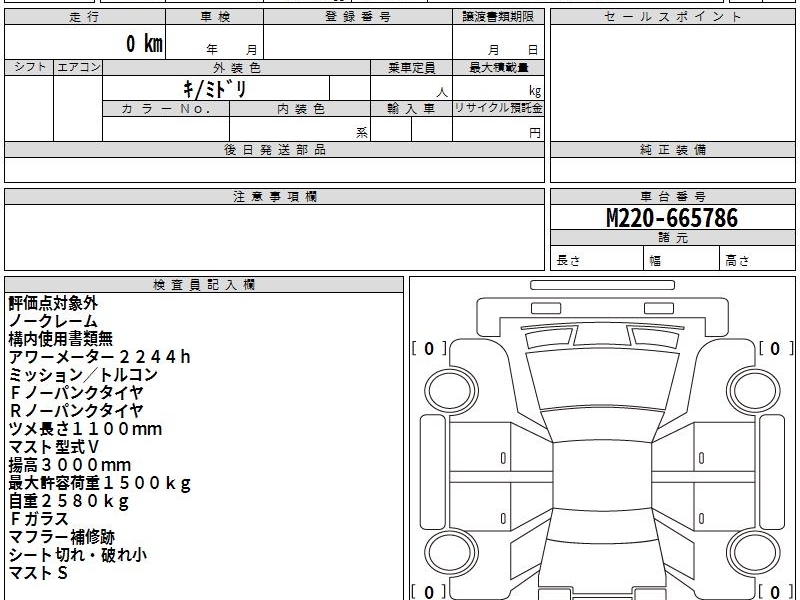Click the 検査員記入欄 header
Image resolution: width=800 pixels, height=600 pixels.
(x=204, y=285)
